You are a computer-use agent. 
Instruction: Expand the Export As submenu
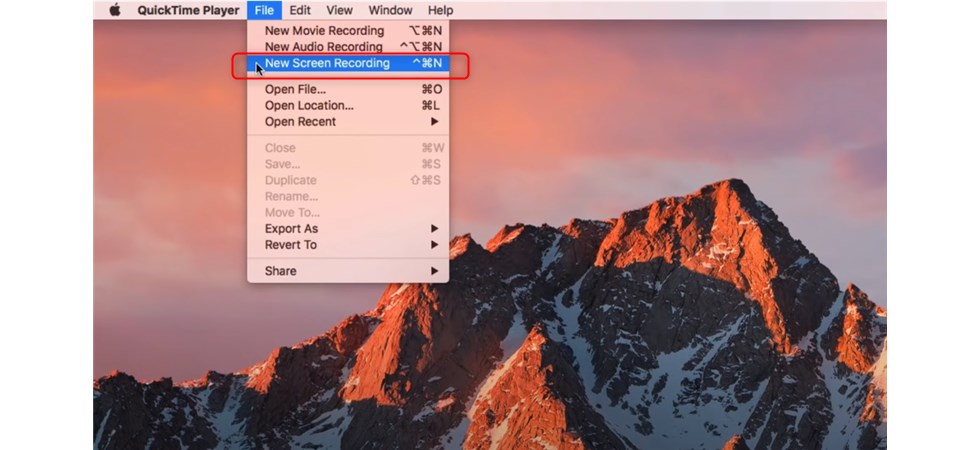pos(348,229)
